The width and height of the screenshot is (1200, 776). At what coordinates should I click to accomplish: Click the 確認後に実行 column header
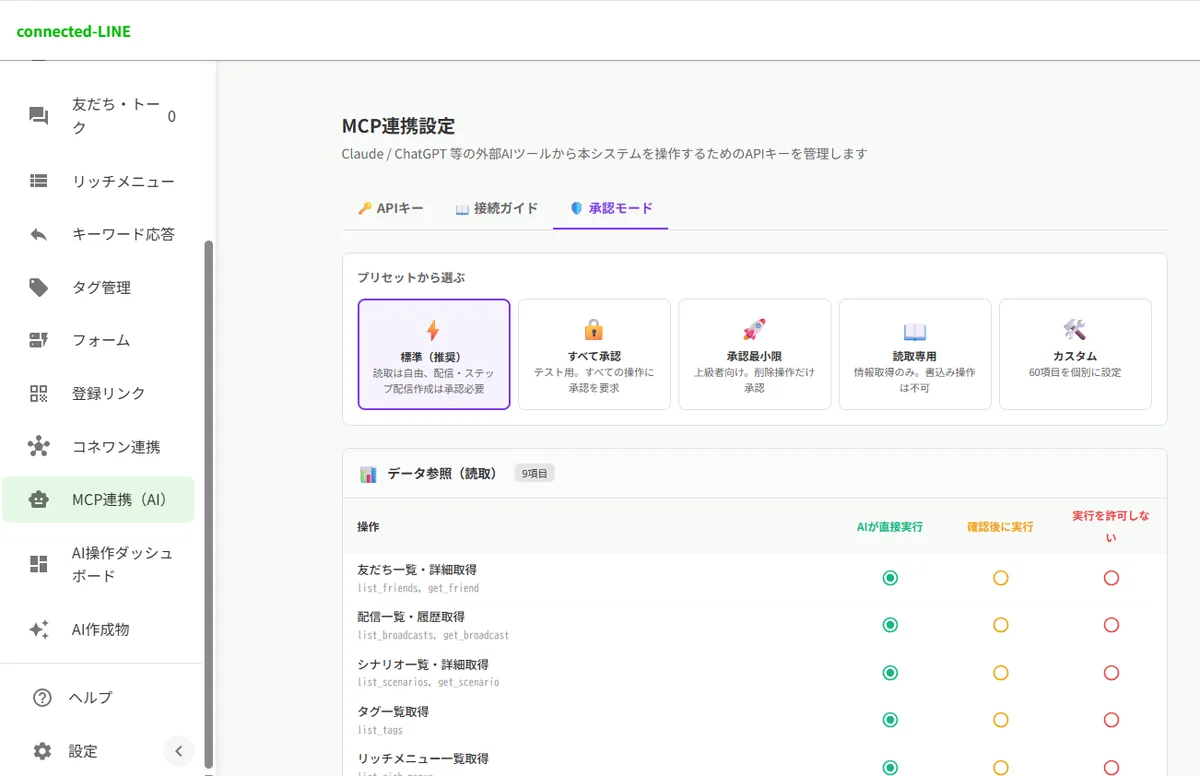click(x=1000, y=526)
